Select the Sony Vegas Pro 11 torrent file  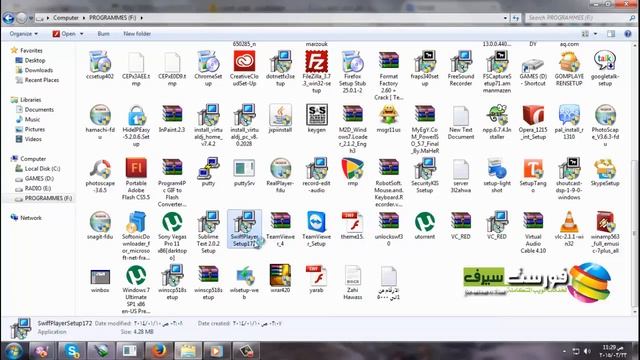pos(172,222)
